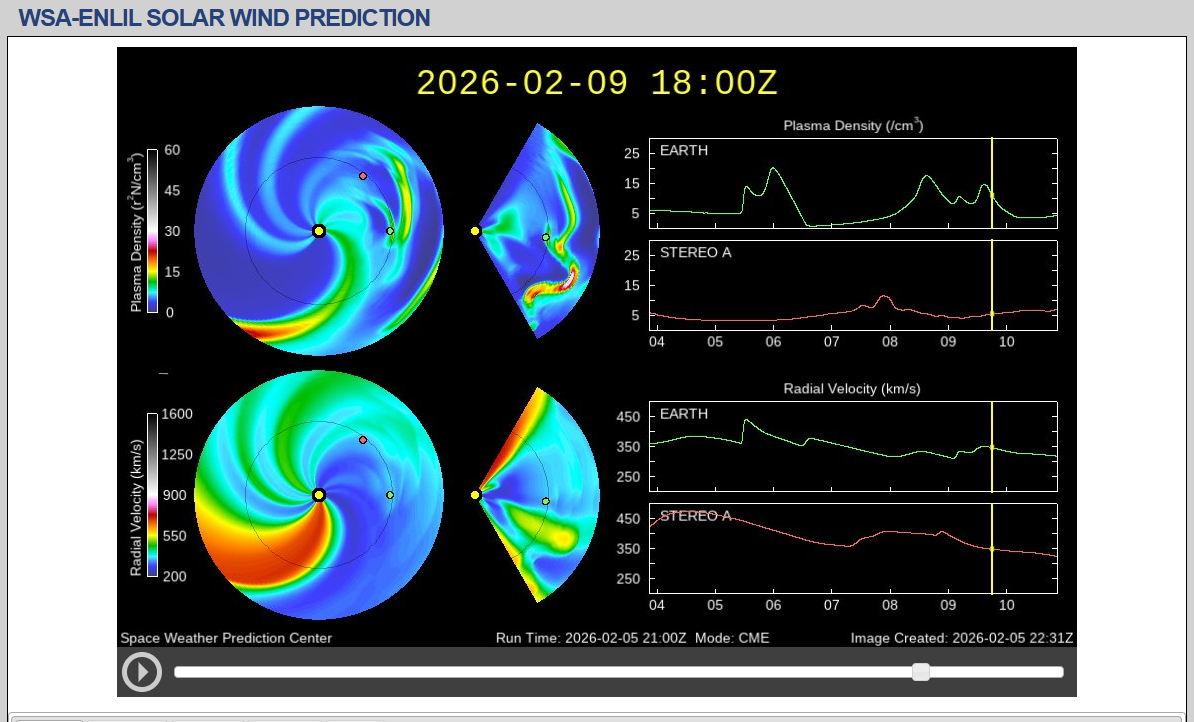This screenshot has width=1194, height=722.
Task: Select STEREO A red marker on the plasma density disk
Action: click(x=363, y=176)
